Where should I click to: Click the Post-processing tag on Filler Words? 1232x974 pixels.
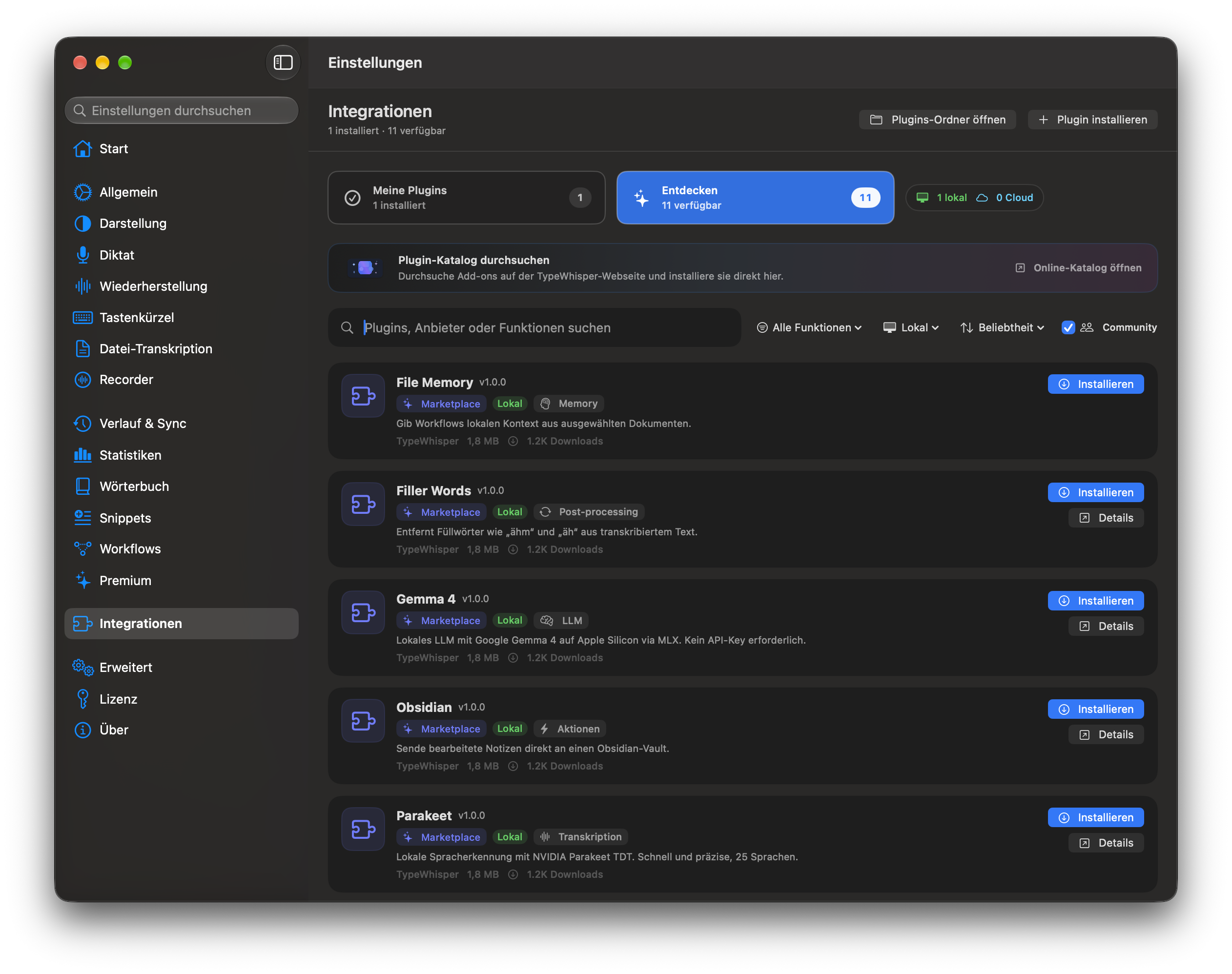click(x=589, y=512)
